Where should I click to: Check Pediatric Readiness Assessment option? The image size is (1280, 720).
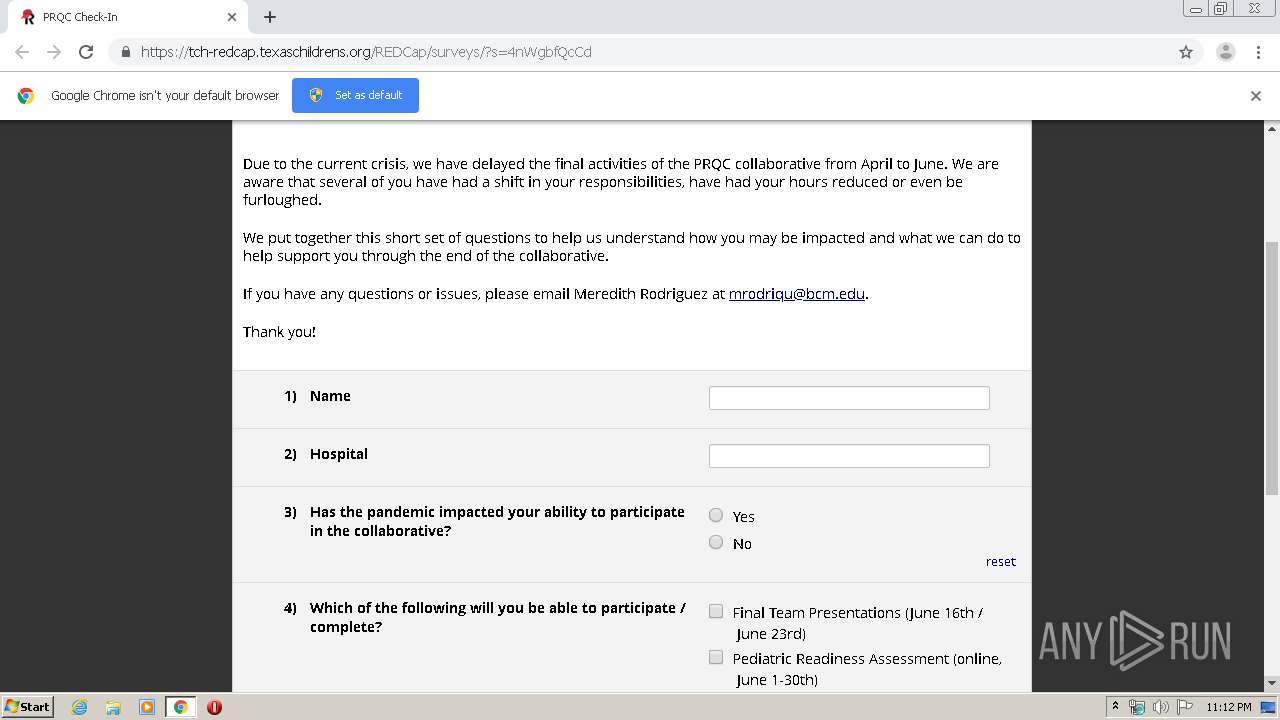[716, 657]
